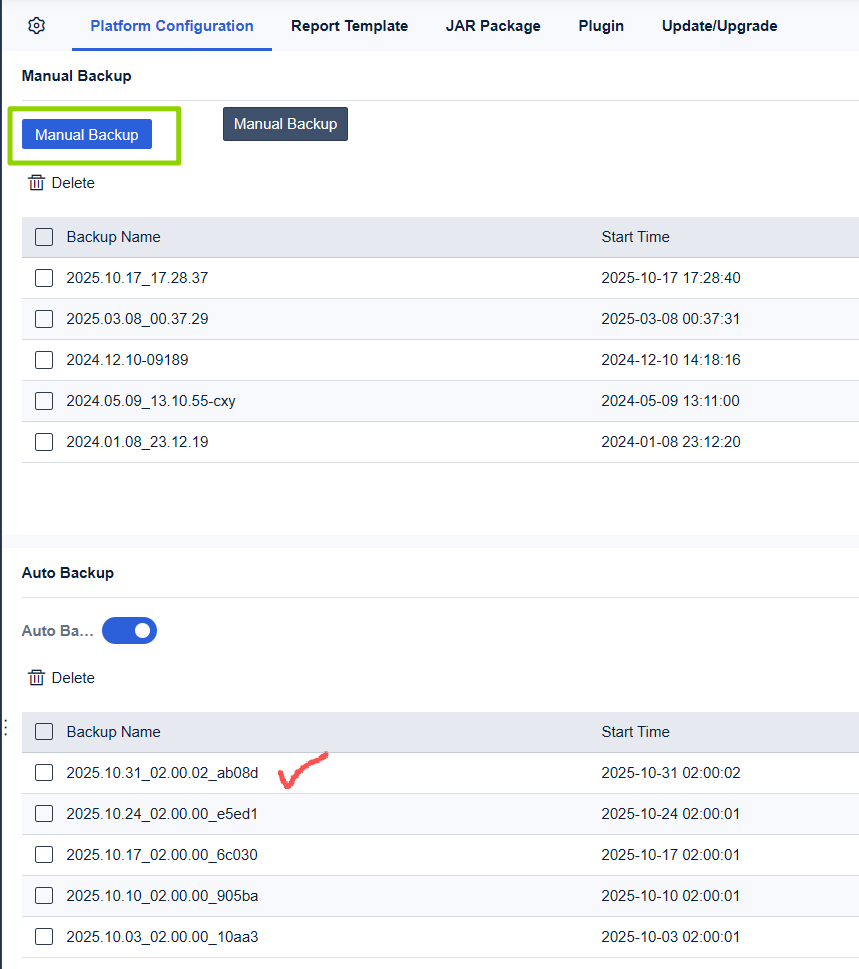Select all manual backups header checkbox
859x969 pixels.
coord(44,237)
